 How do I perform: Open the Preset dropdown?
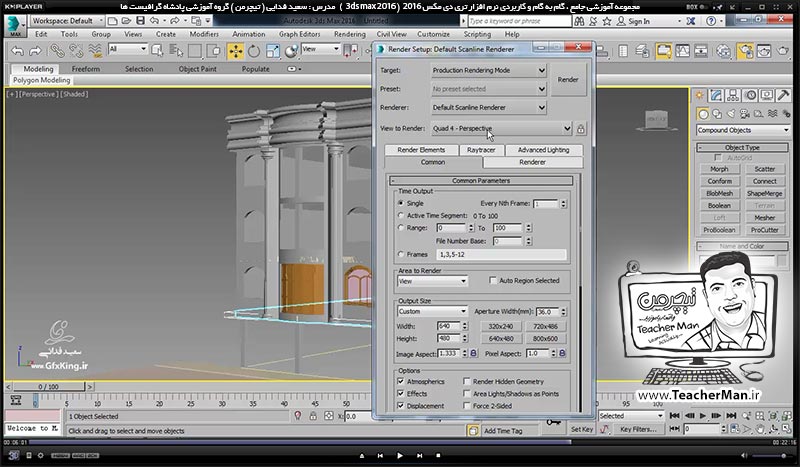(489, 89)
